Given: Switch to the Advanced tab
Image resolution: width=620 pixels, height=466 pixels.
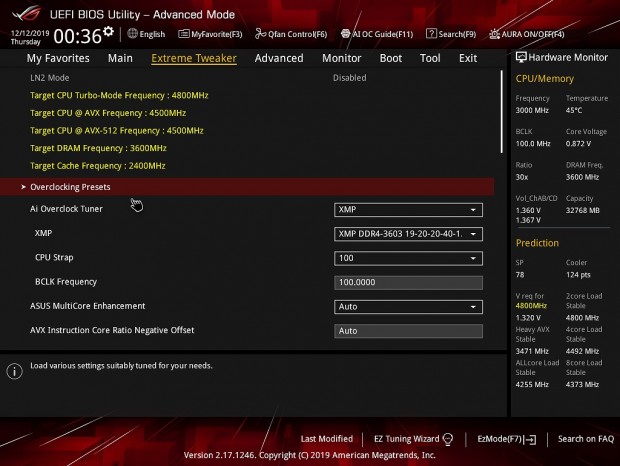Looking at the screenshot, I should pyautogui.click(x=279, y=58).
